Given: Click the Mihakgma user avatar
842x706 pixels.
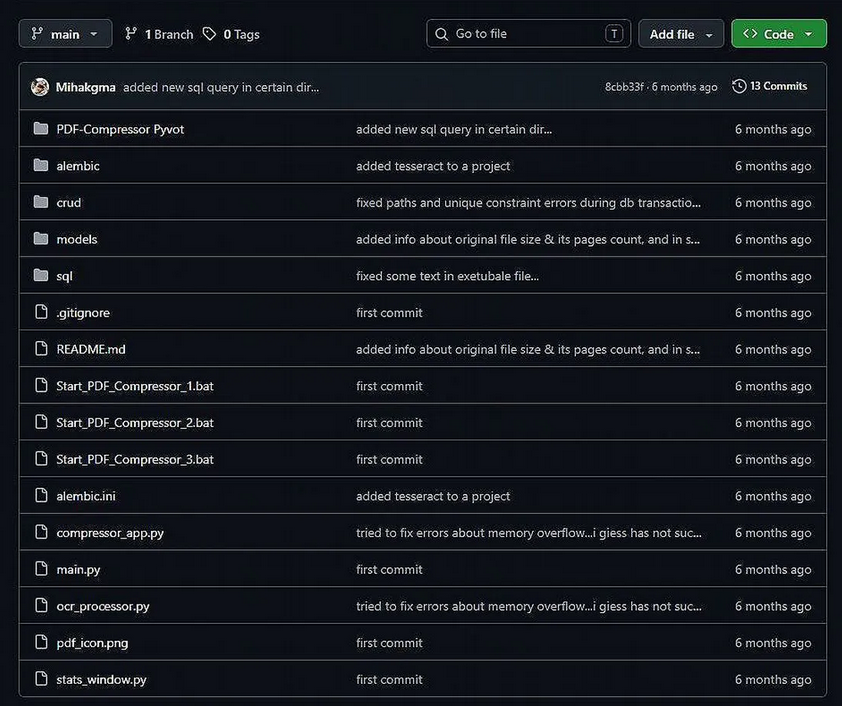Looking at the screenshot, I should (x=40, y=87).
